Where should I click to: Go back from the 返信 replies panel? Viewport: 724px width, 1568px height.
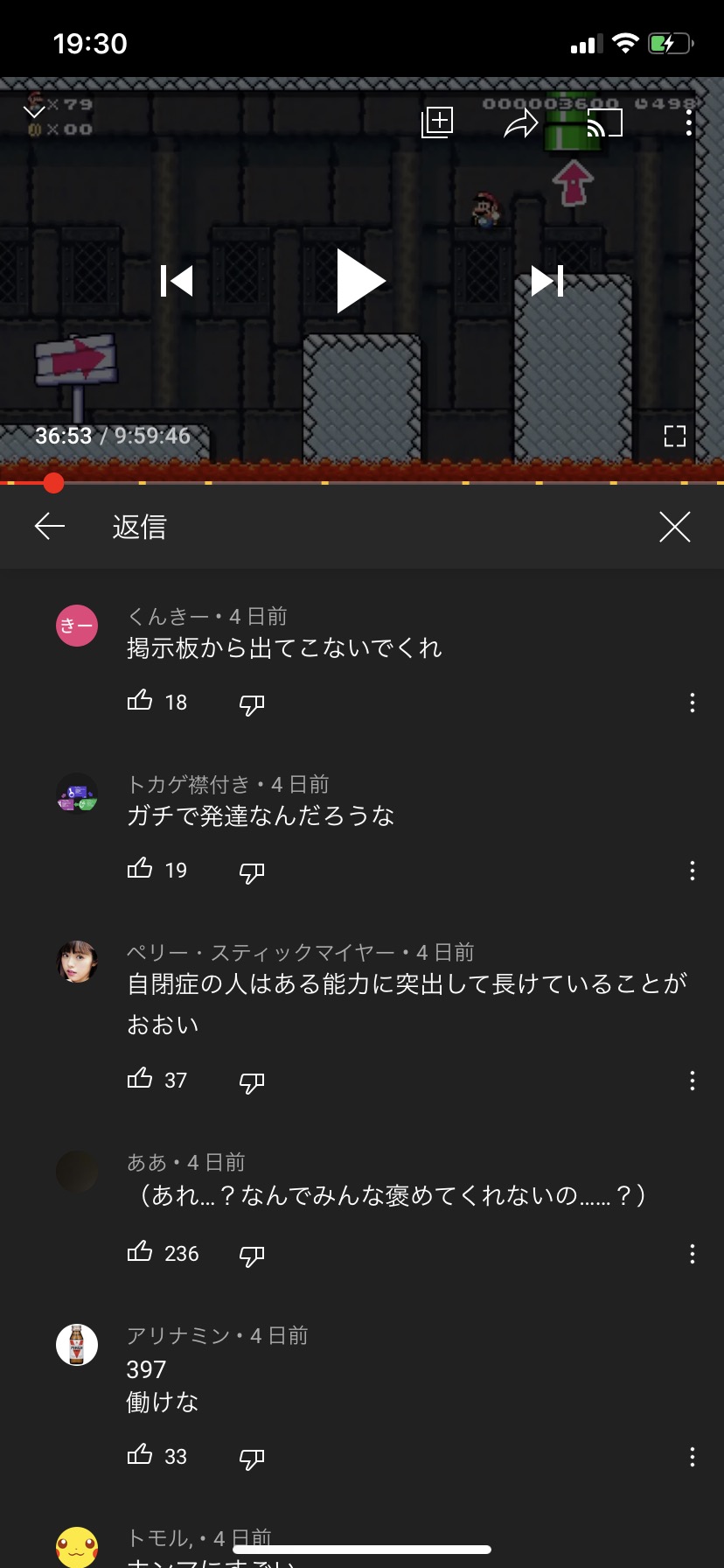click(x=50, y=526)
